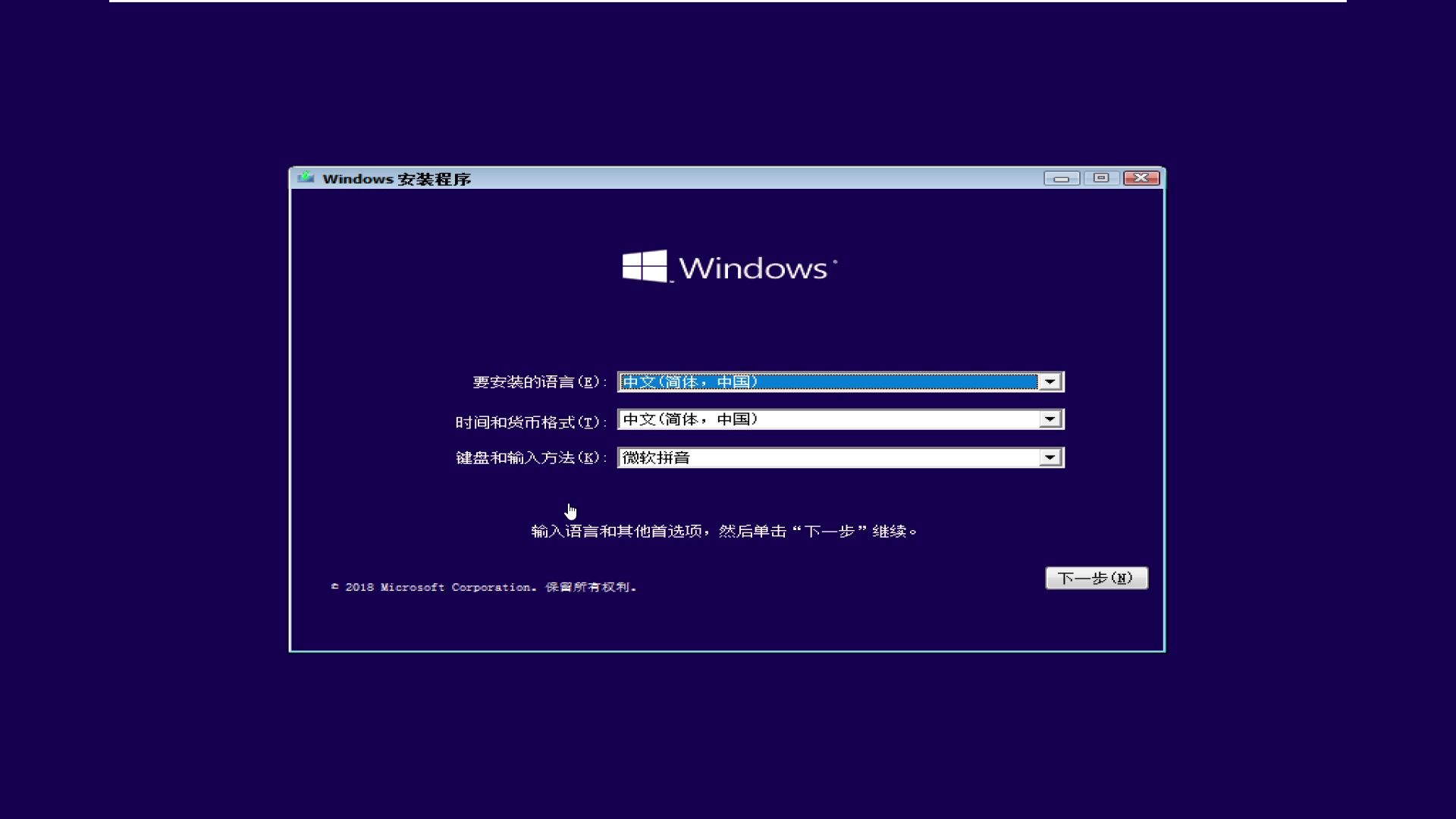The height and width of the screenshot is (819, 1456).
Task: Open the 时间和货币格式 dropdown arrow
Action: pos(1050,419)
